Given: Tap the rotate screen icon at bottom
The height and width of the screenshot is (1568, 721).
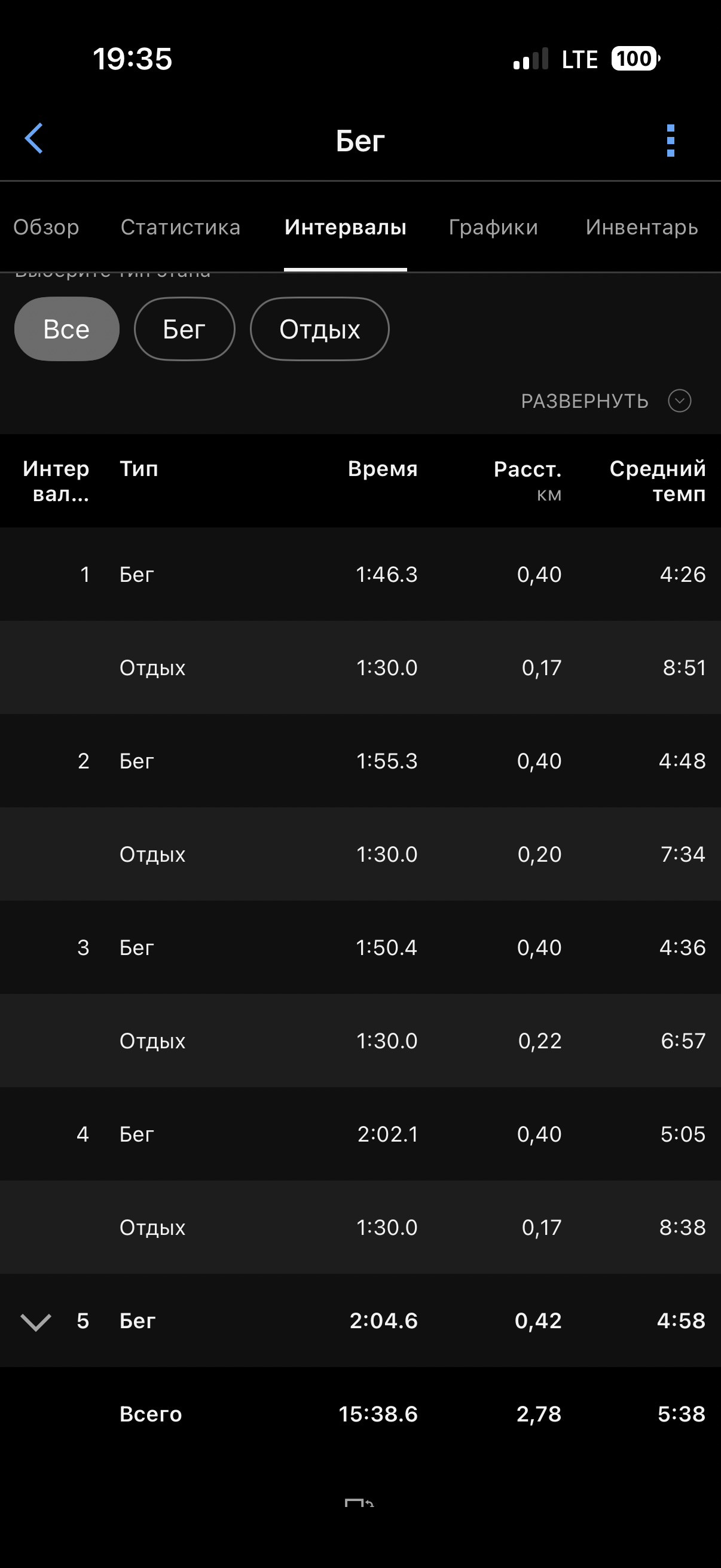Looking at the screenshot, I should tap(359, 1503).
